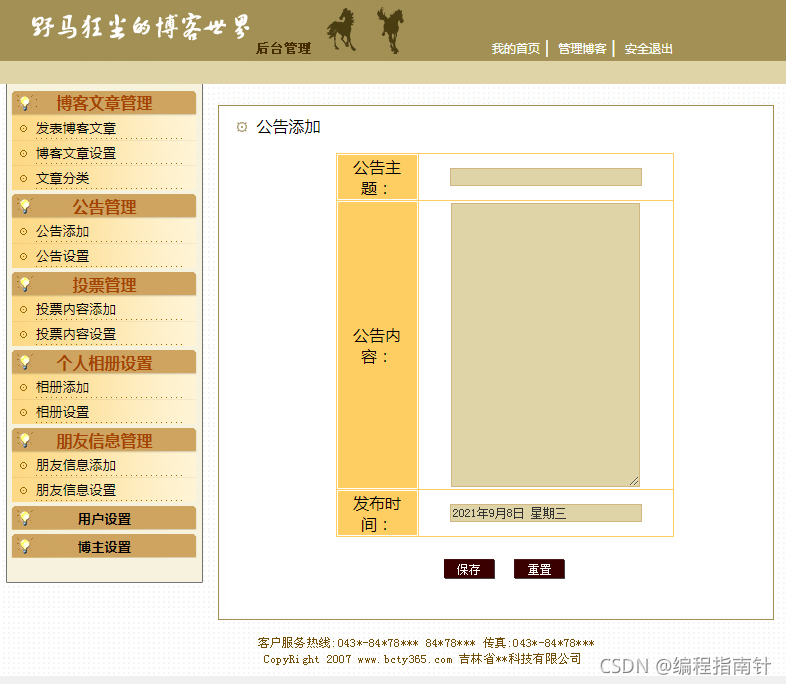Screen dimensions: 786x684
Task: Click the 保存 button
Action: (x=469, y=569)
